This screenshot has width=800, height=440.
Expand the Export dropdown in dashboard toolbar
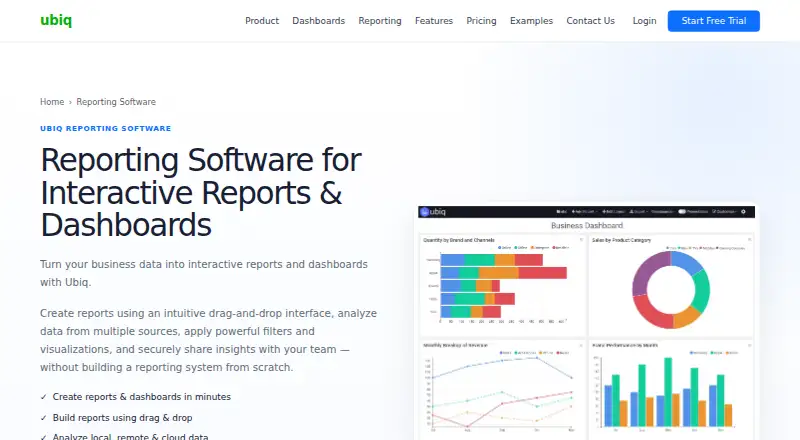(x=639, y=211)
